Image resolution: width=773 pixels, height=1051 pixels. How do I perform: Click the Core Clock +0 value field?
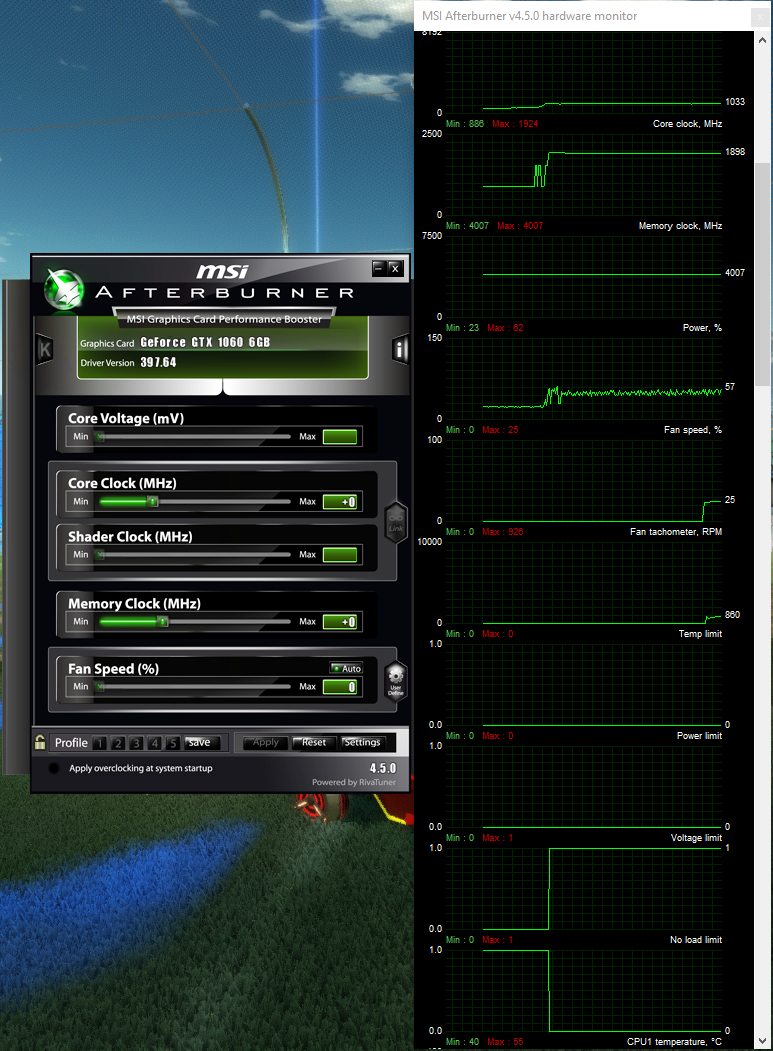click(x=340, y=502)
